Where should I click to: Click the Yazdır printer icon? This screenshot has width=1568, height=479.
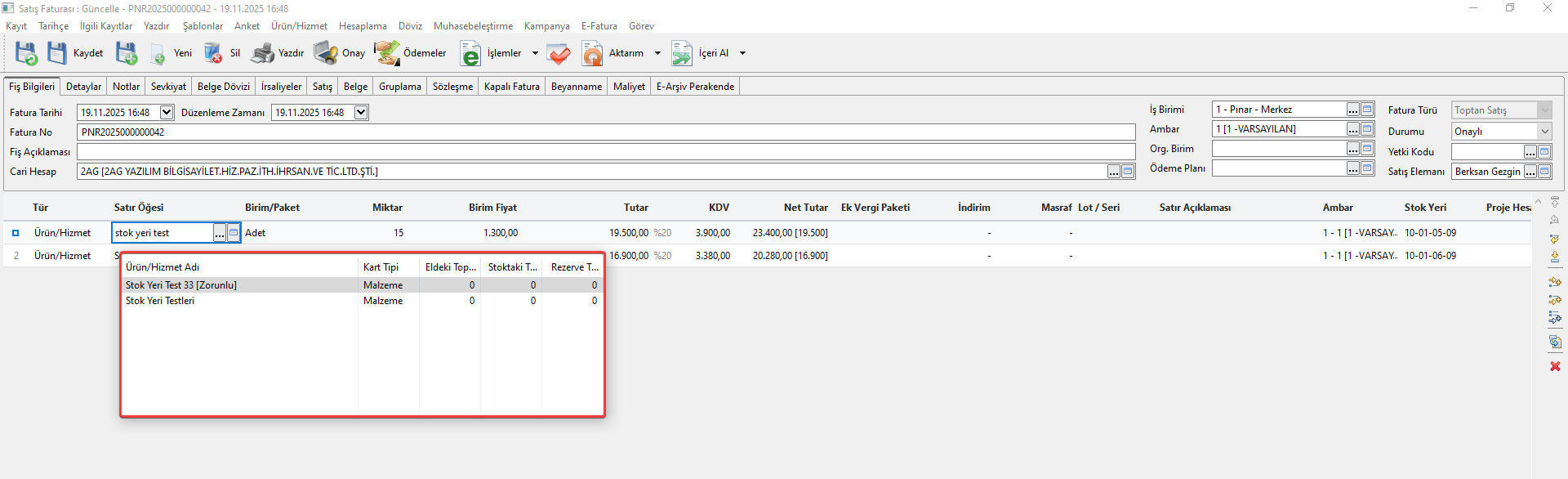click(262, 53)
